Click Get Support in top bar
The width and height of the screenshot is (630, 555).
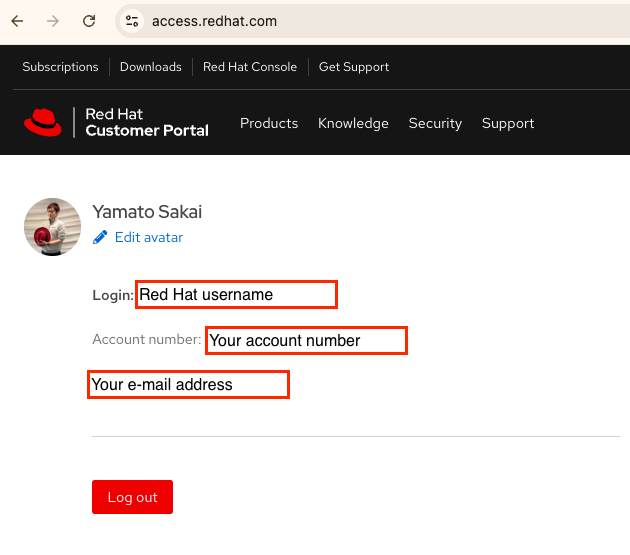tap(353, 67)
